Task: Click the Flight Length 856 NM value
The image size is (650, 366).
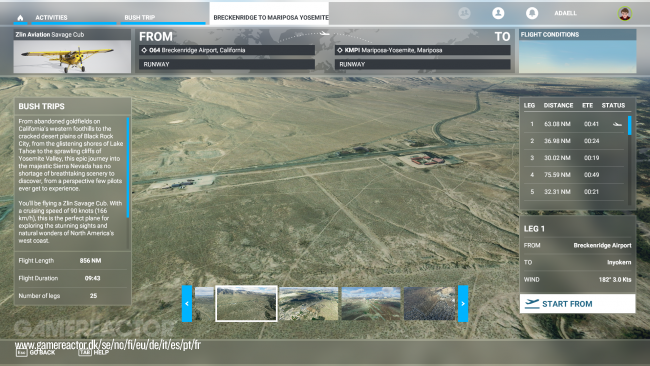Action: point(90,261)
